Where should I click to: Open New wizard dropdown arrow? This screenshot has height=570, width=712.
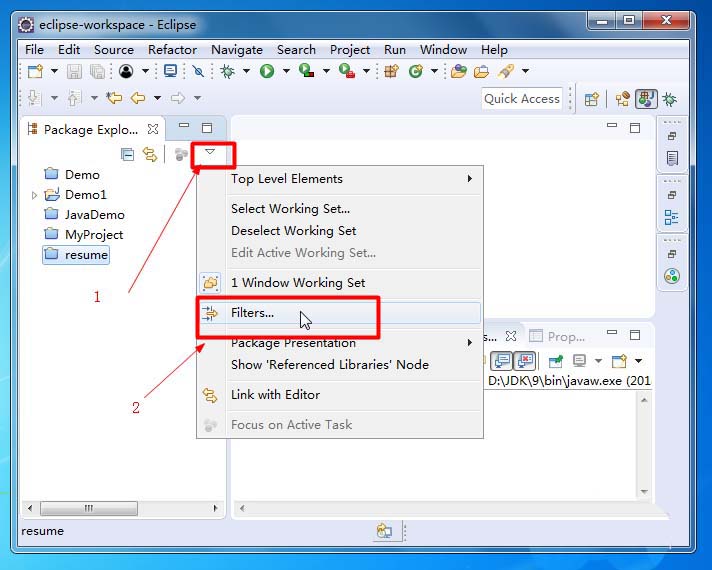tap(54, 71)
